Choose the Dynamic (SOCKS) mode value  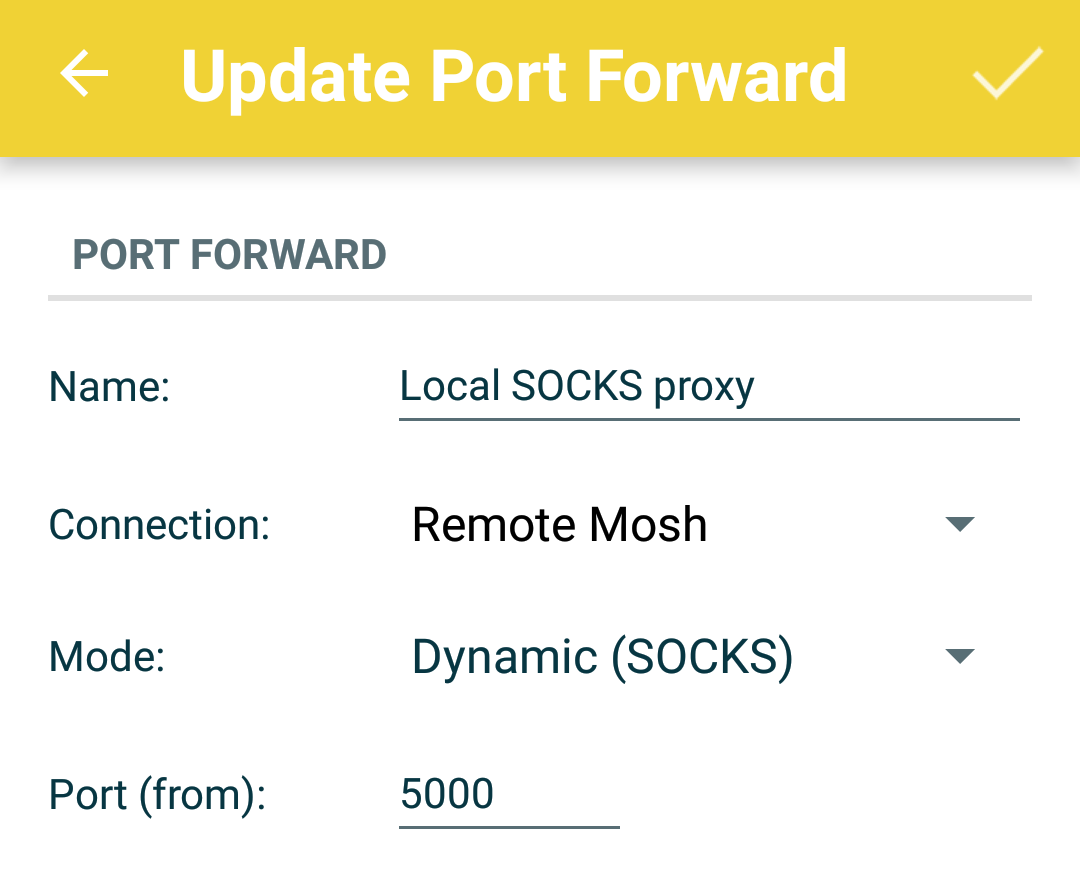tap(602, 657)
